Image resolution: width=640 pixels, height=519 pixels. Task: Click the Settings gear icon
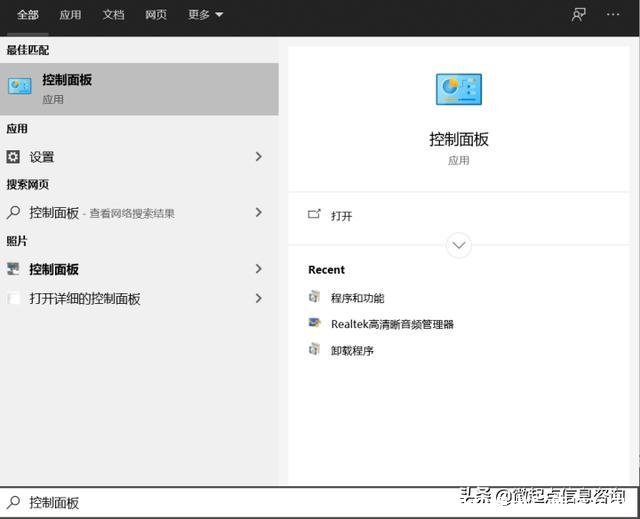coord(13,157)
